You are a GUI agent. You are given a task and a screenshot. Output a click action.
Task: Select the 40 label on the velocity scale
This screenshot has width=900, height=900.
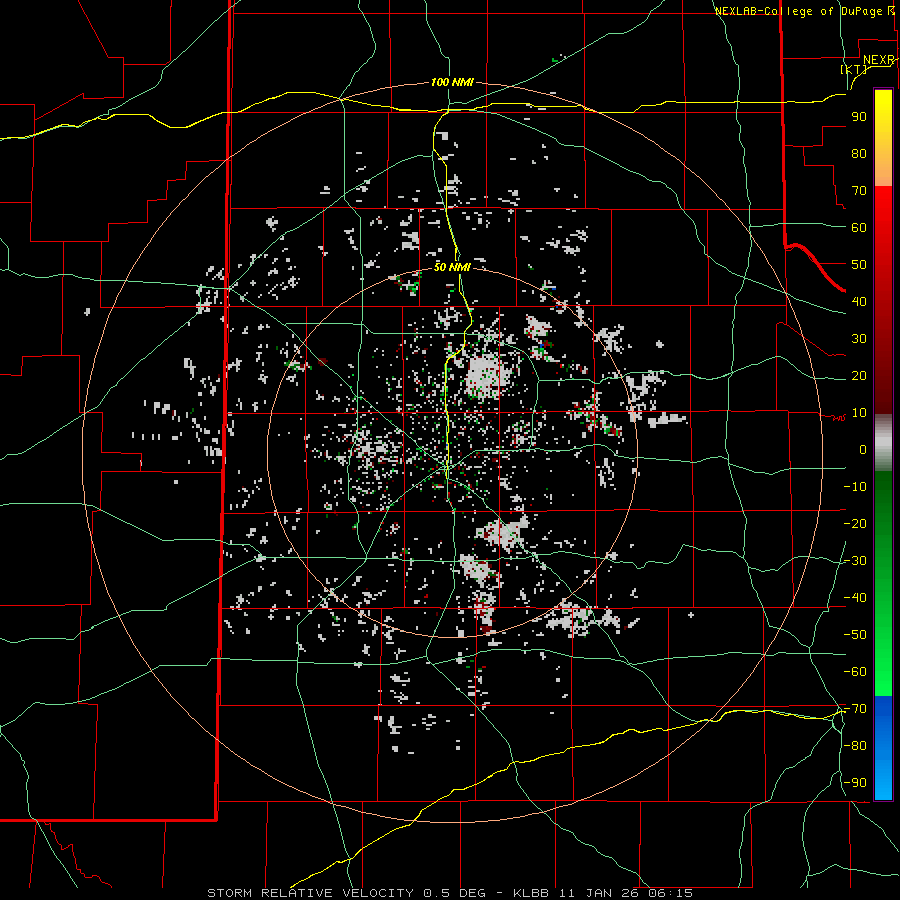click(x=859, y=301)
